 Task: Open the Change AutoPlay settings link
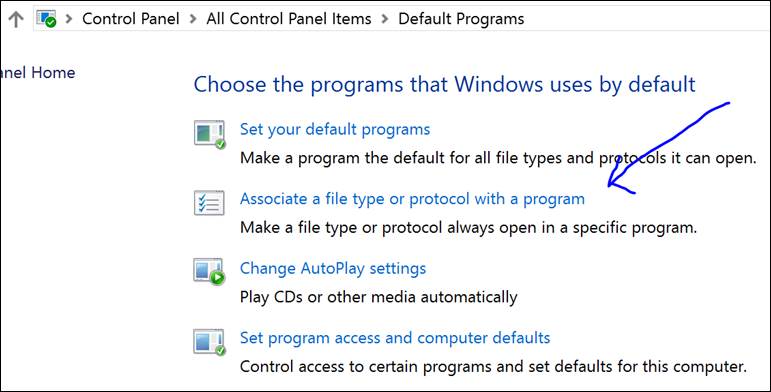333,269
